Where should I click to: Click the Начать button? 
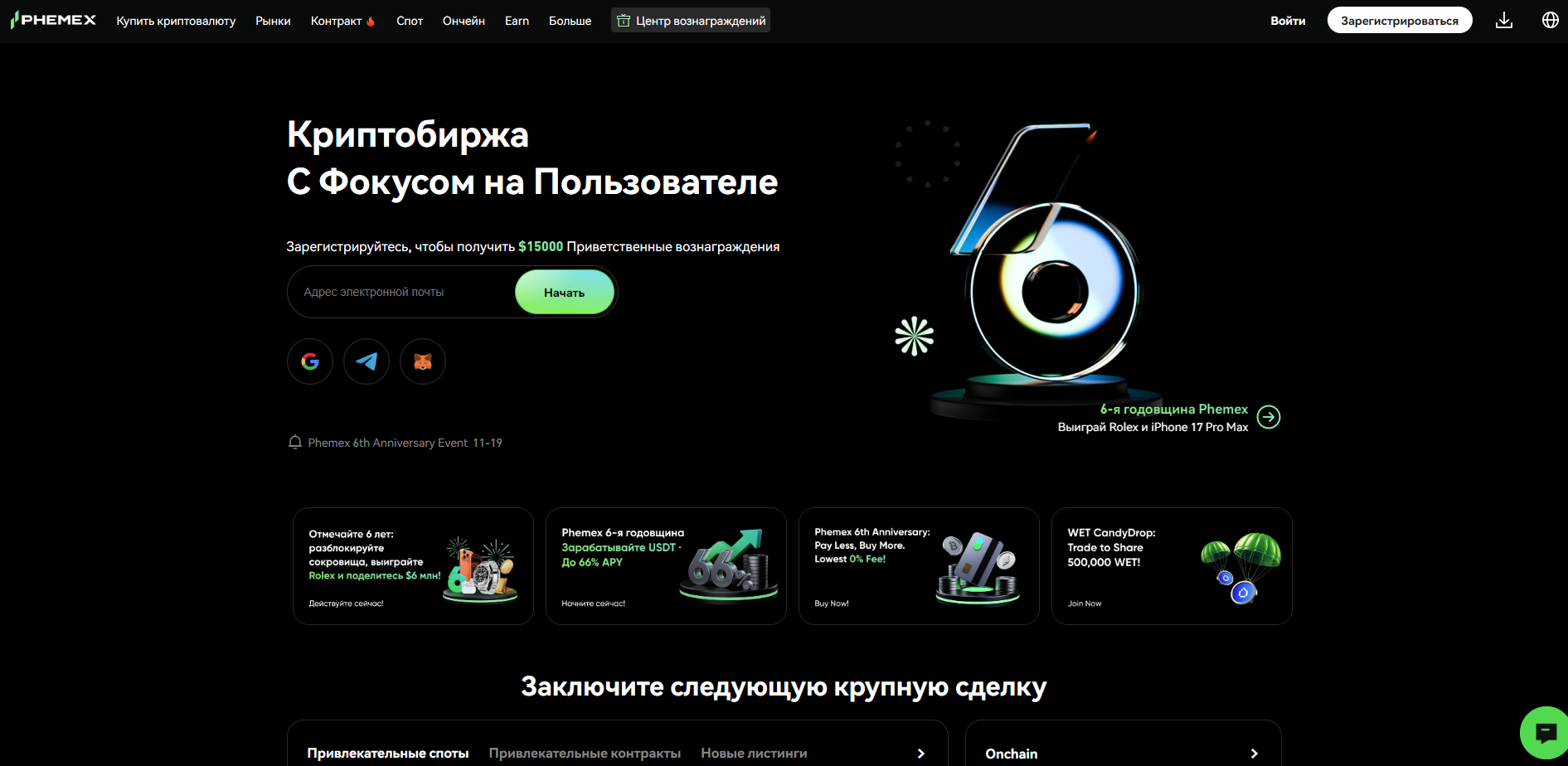565,292
